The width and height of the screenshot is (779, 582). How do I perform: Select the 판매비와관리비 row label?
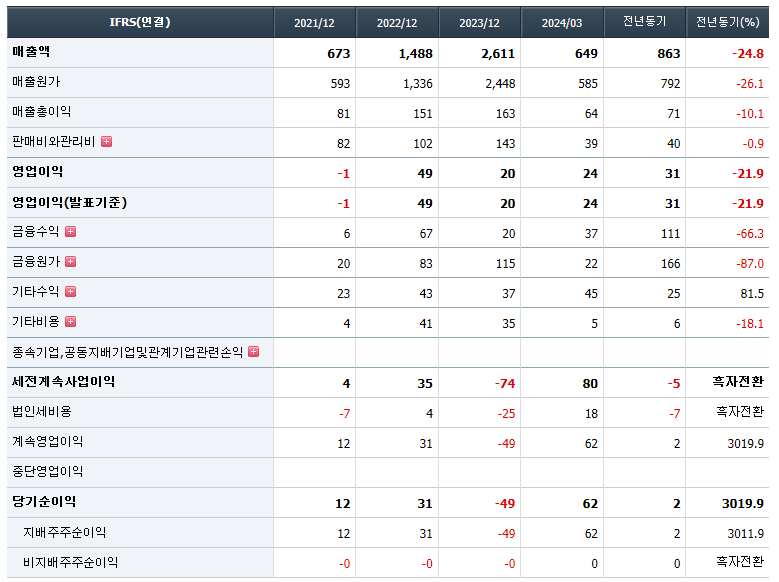[x=53, y=142]
